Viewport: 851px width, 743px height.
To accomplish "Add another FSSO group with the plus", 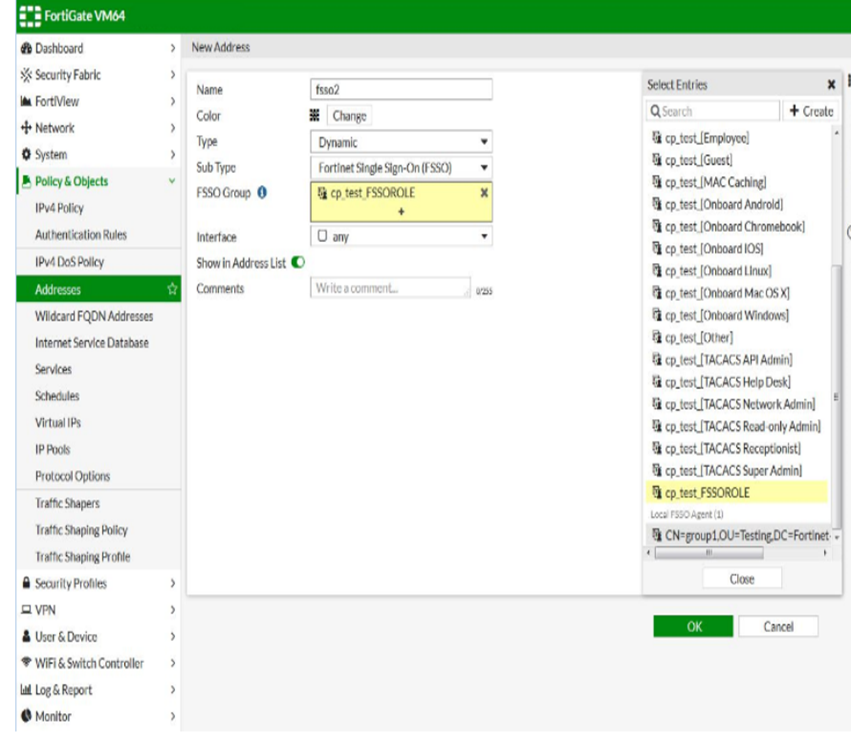I will pos(401,212).
